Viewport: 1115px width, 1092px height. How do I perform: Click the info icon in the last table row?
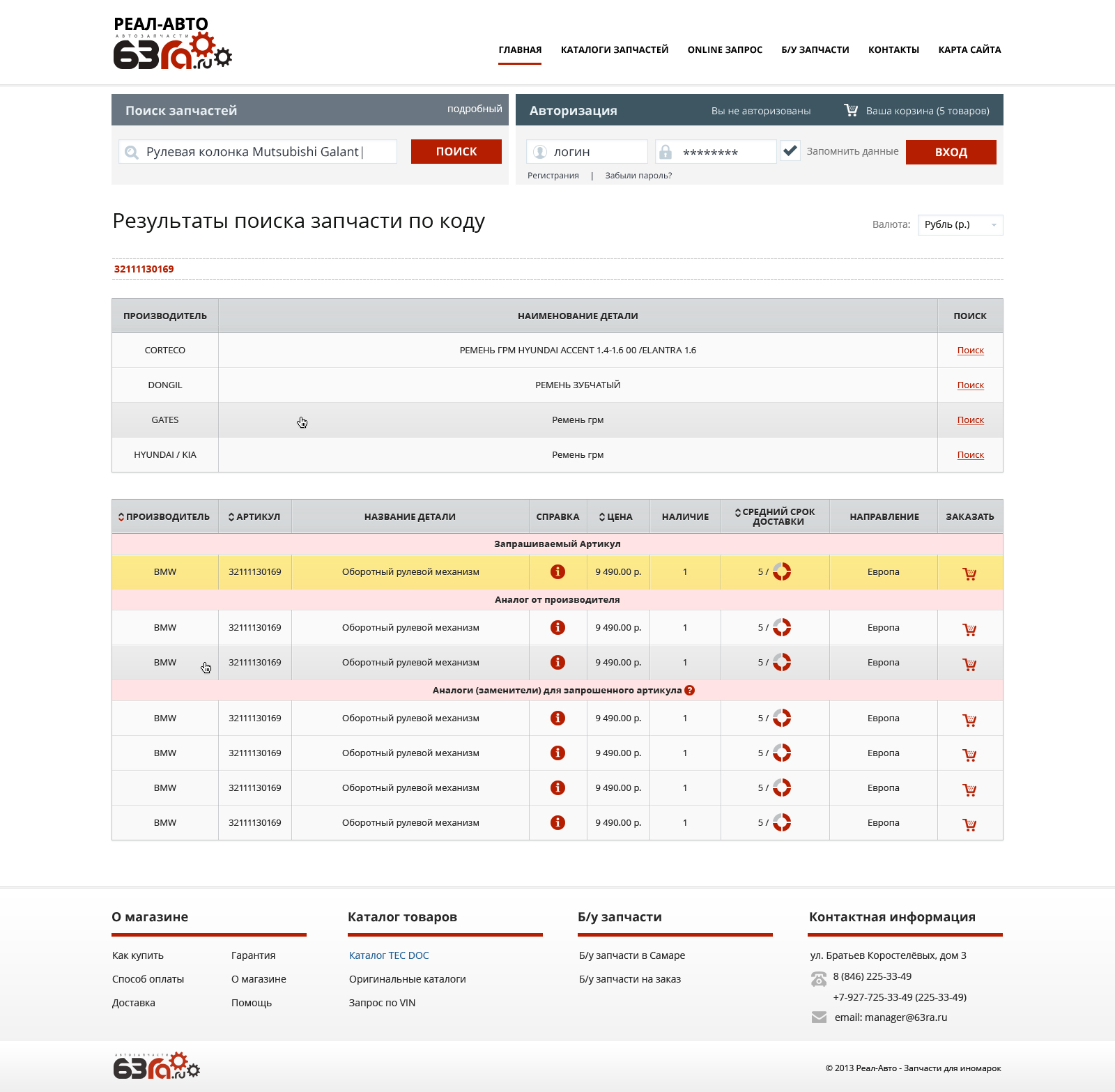point(557,822)
